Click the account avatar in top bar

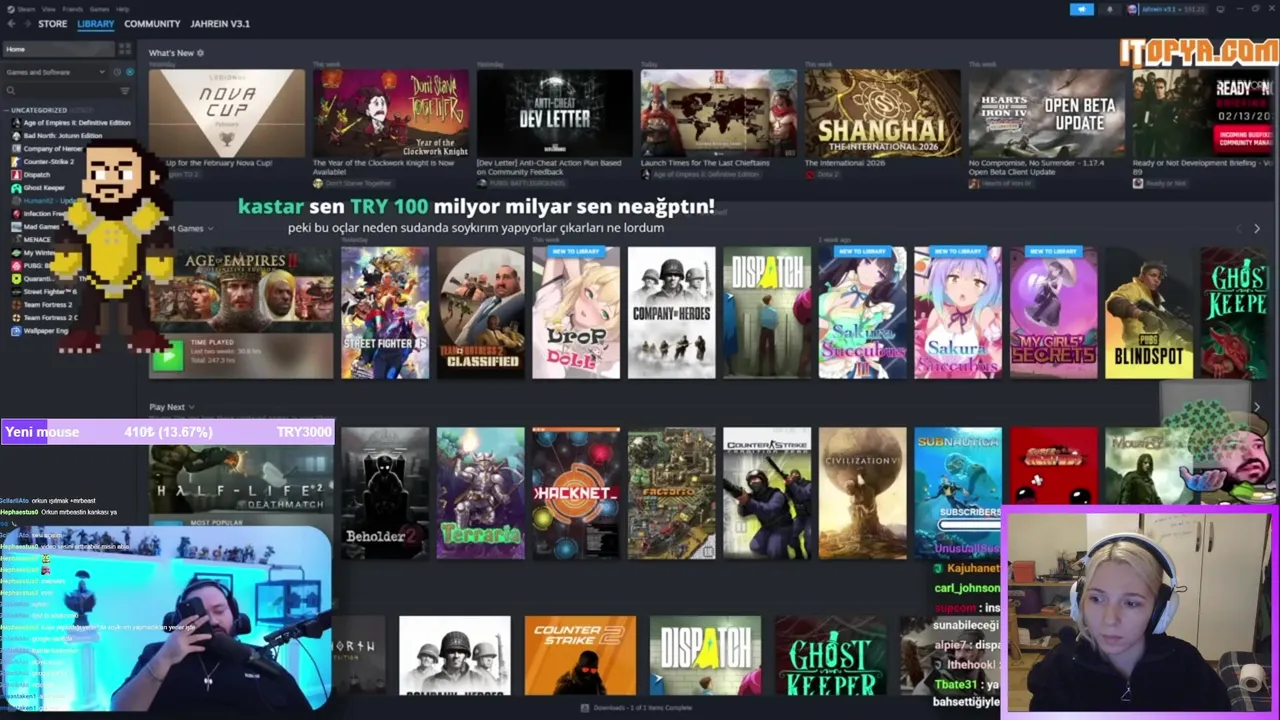tap(1132, 9)
